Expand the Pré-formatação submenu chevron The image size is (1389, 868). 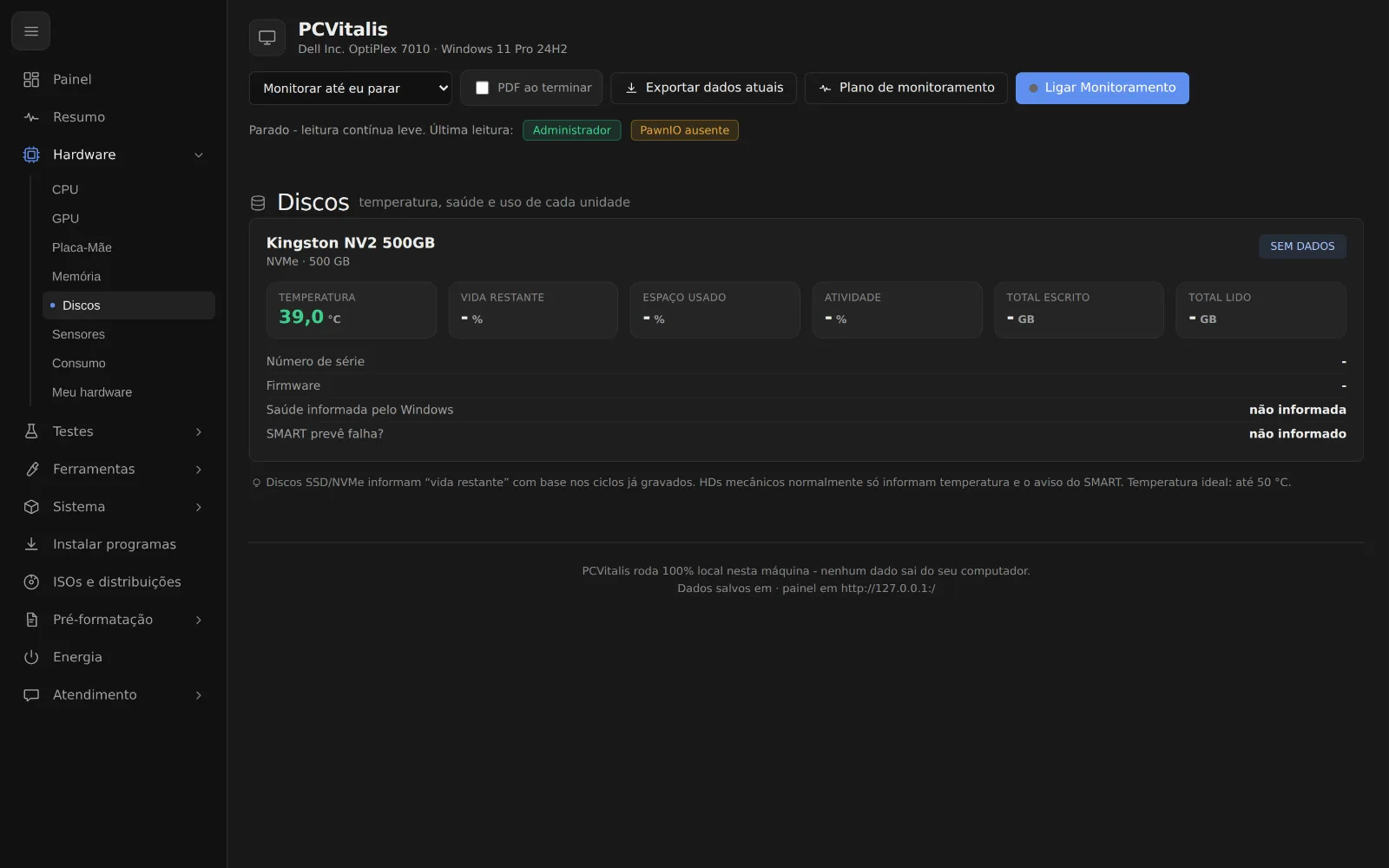point(199,620)
